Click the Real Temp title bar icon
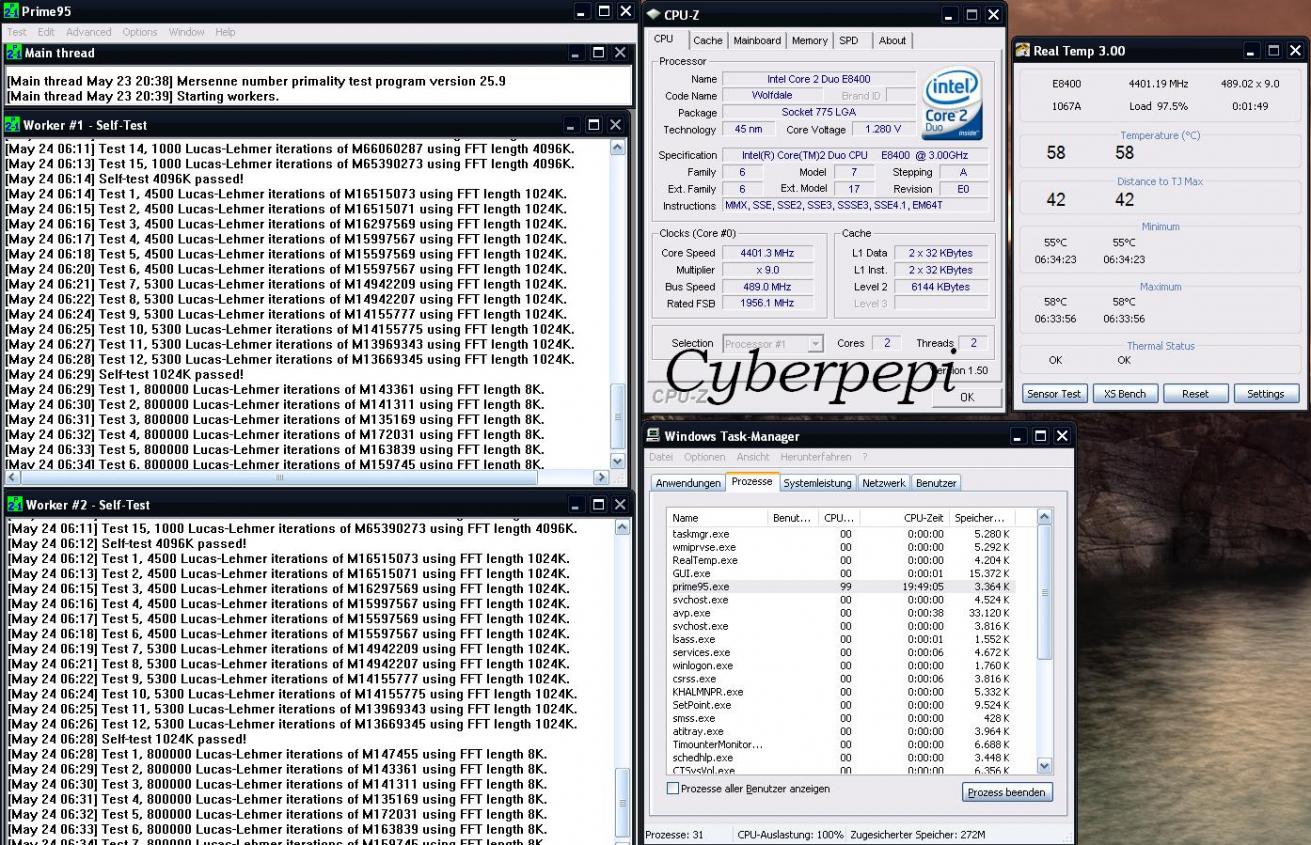The width and height of the screenshot is (1311, 845). [1023, 51]
